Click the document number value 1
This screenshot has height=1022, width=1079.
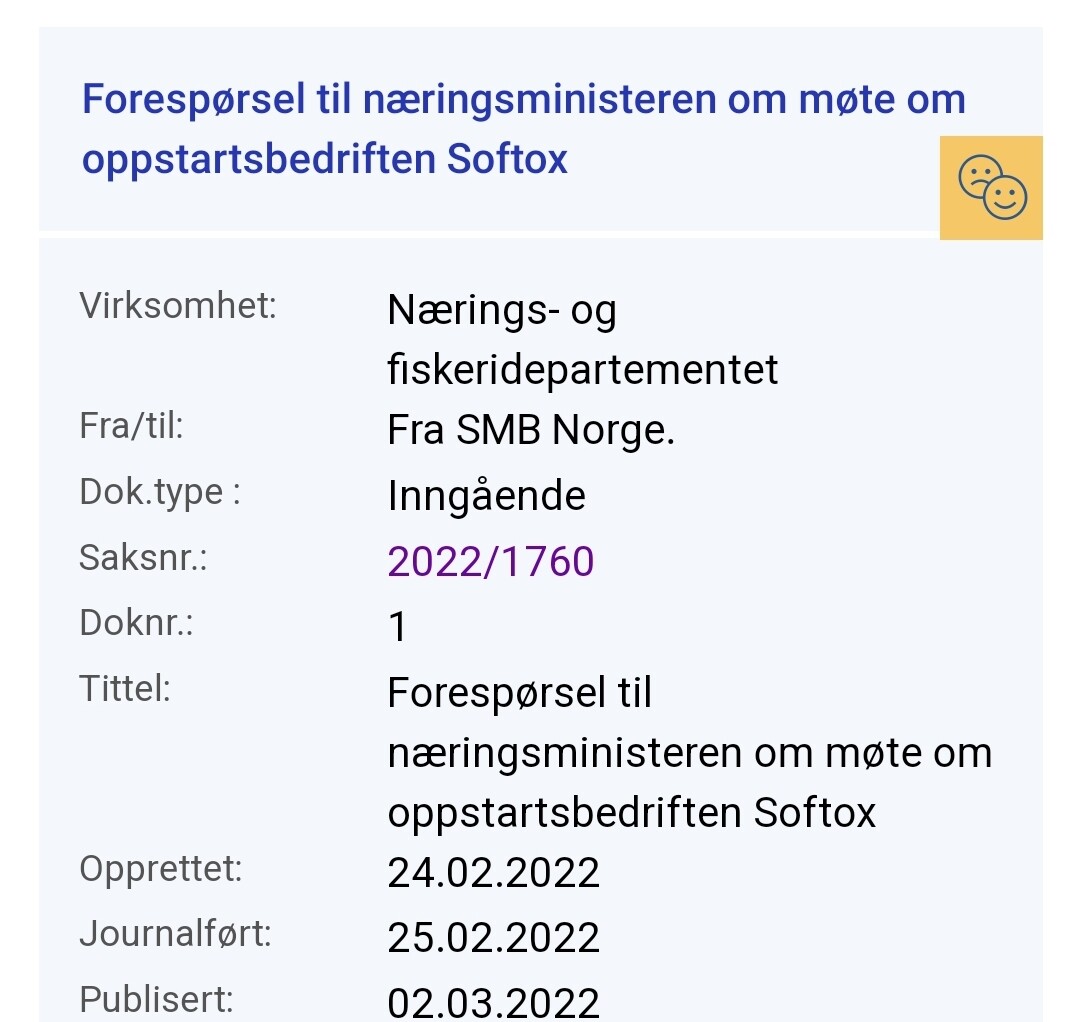click(x=398, y=627)
